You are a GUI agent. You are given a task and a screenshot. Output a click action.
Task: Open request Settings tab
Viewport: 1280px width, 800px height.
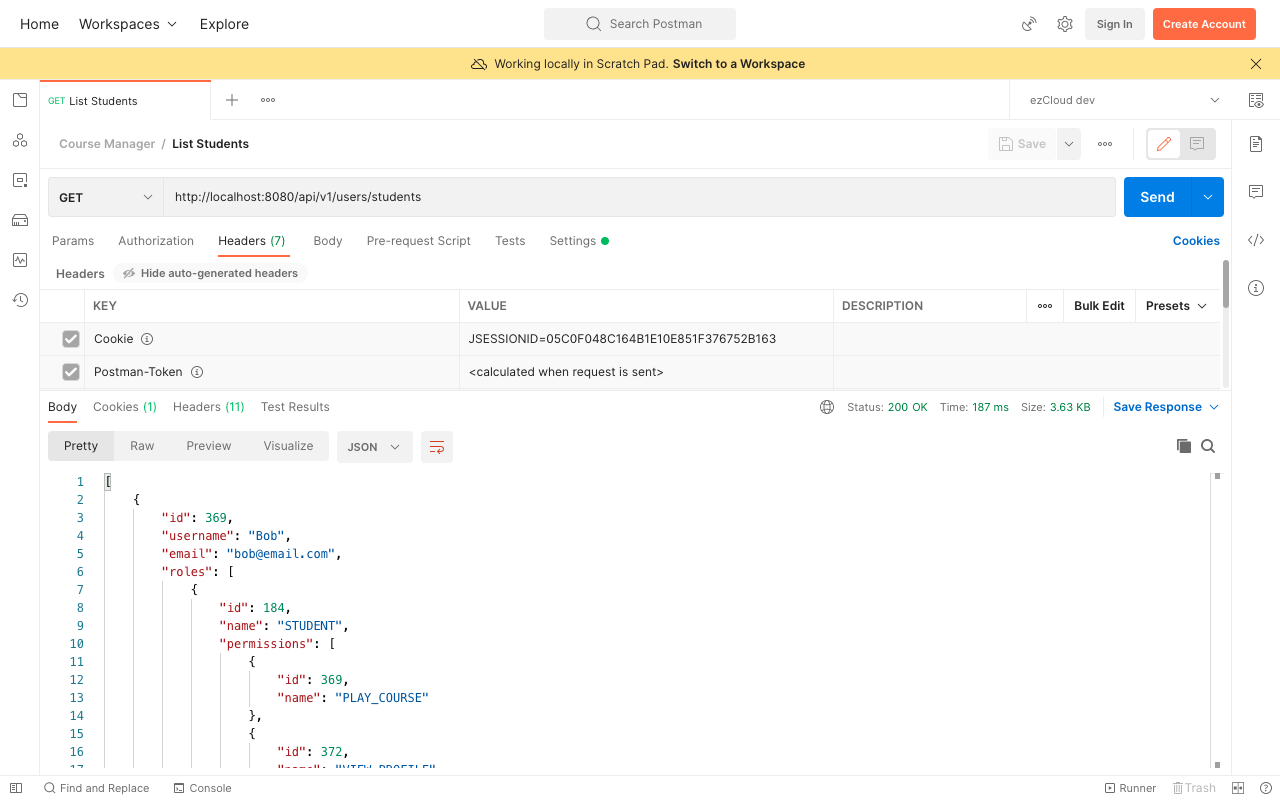579,241
